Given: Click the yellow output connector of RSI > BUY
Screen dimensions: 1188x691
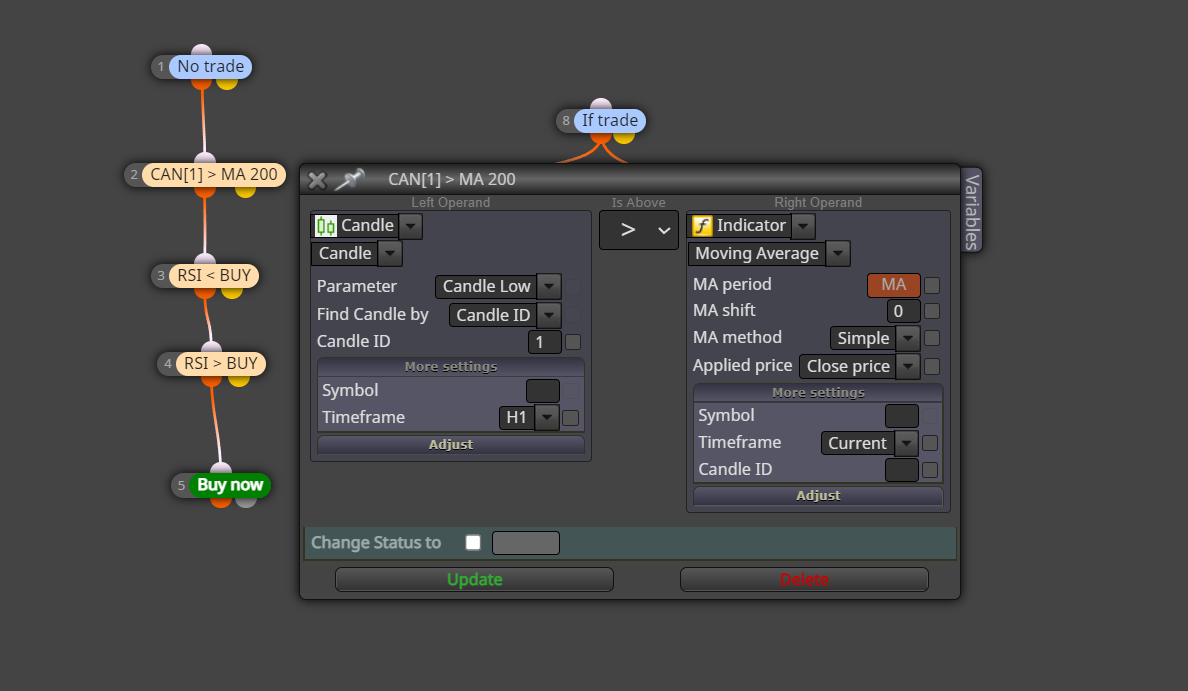Looking at the screenshot, I should click(x=239, y=380).
